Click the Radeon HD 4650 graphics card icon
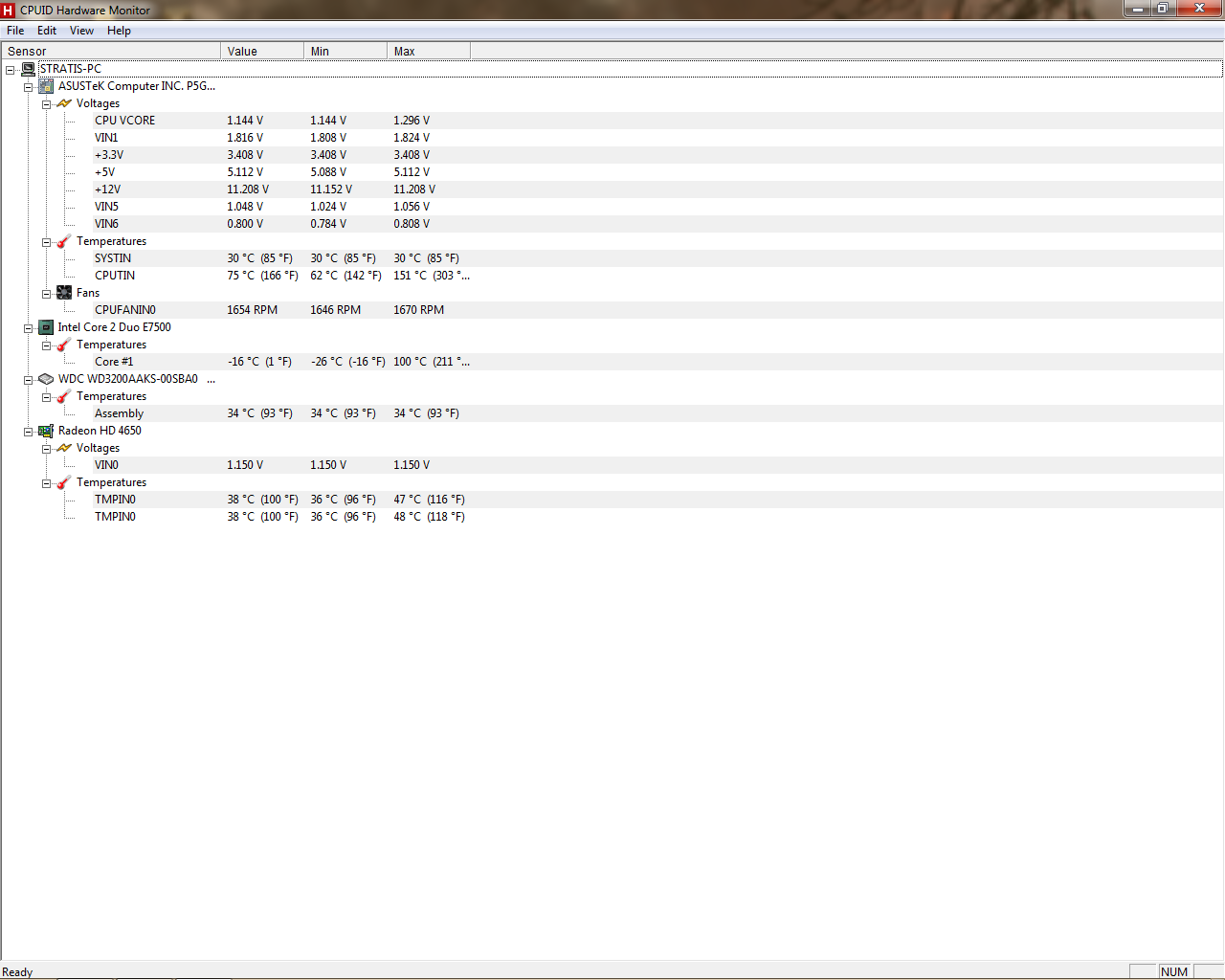The width and height of the screenshot is (1225, 980). coord(46,431)
